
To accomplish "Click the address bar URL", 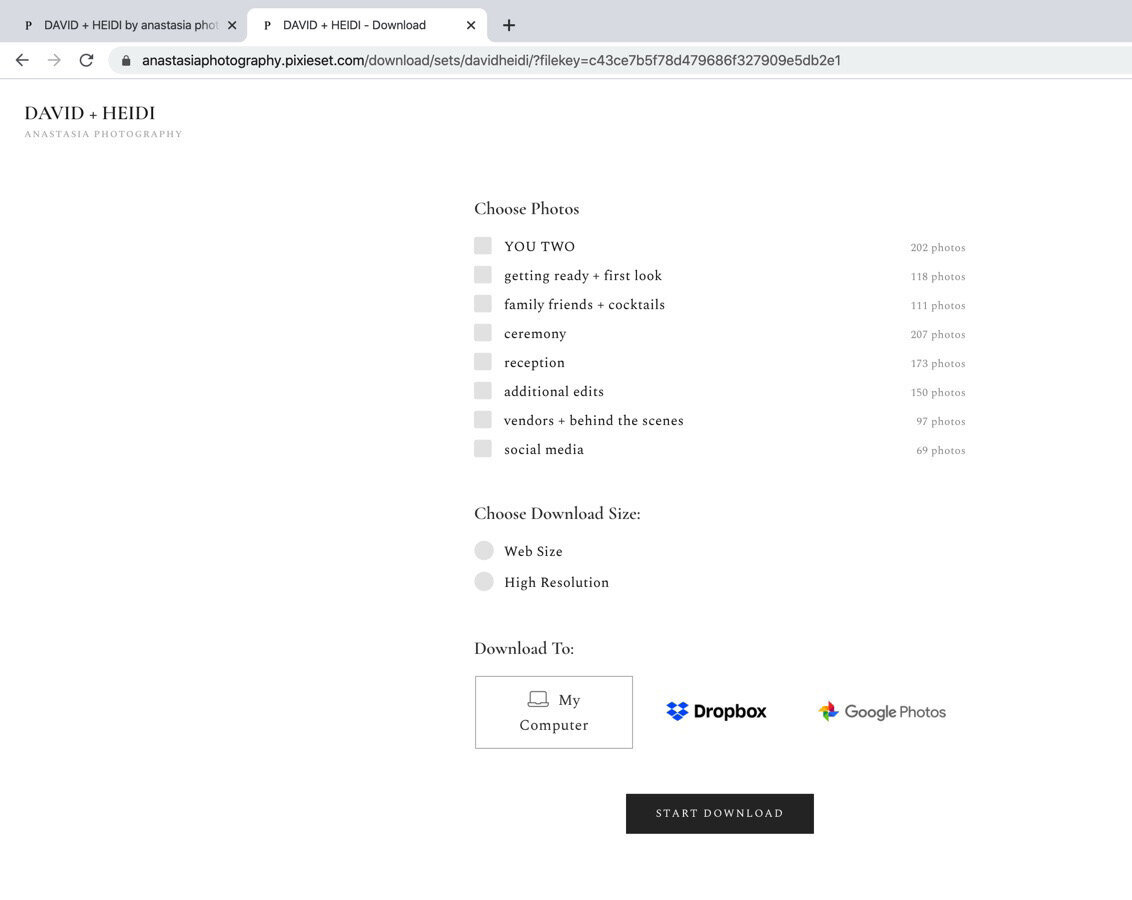I will pos(491,61).
